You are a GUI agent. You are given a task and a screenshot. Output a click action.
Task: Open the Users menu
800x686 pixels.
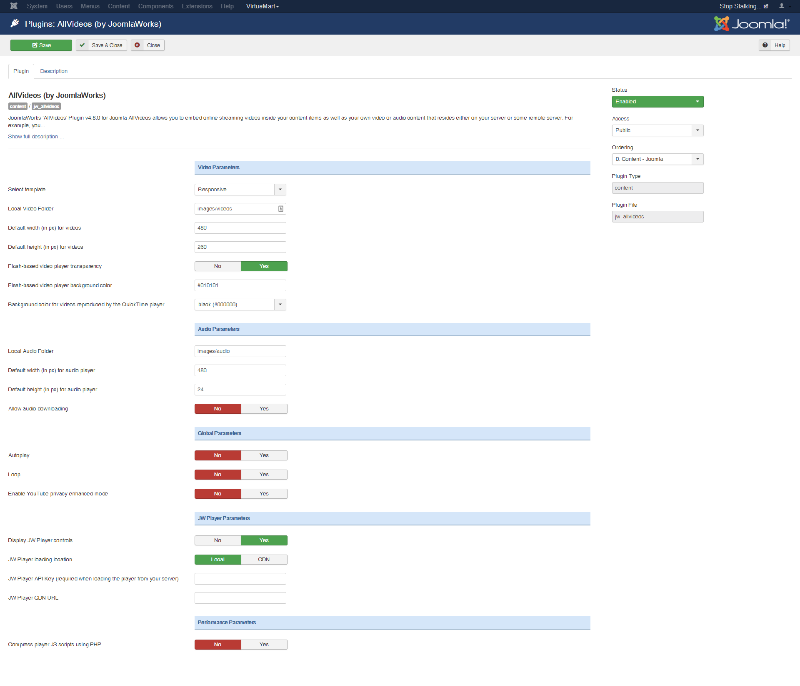click(64, 6)
